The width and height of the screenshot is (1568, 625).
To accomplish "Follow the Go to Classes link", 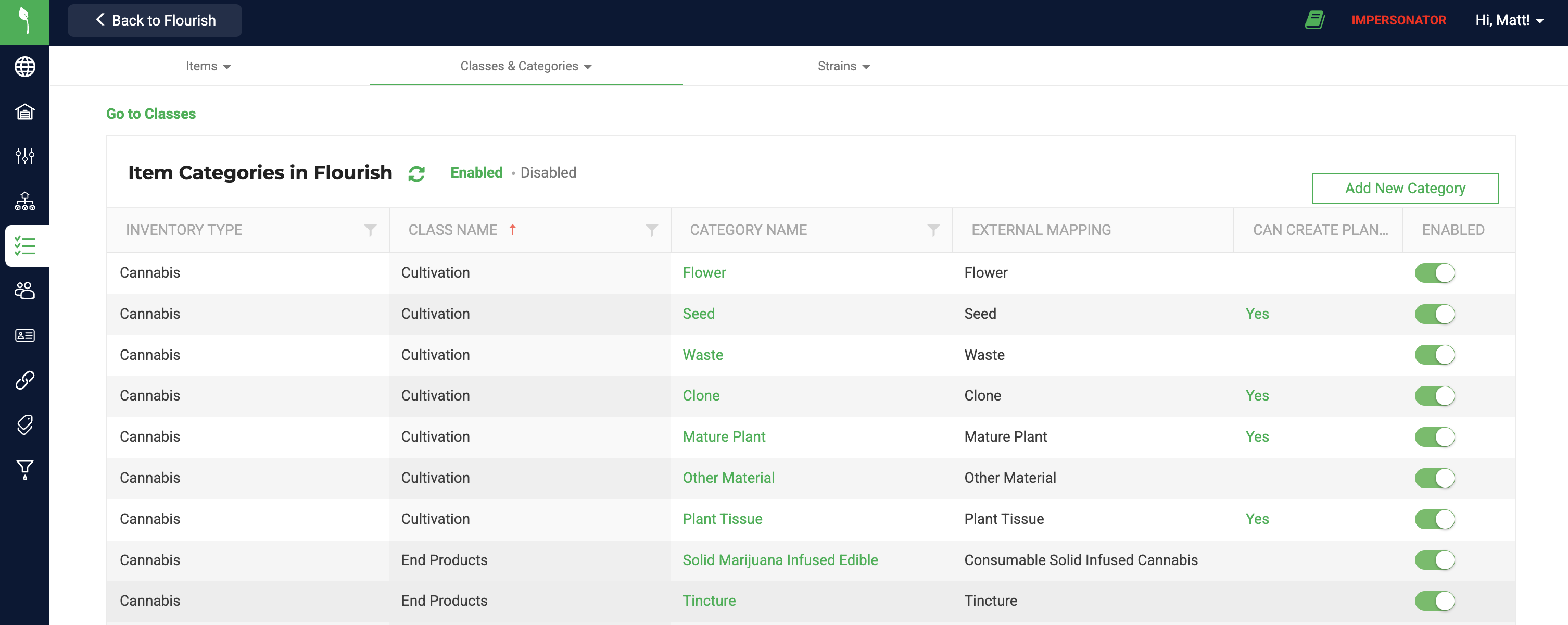I will 151,114.
